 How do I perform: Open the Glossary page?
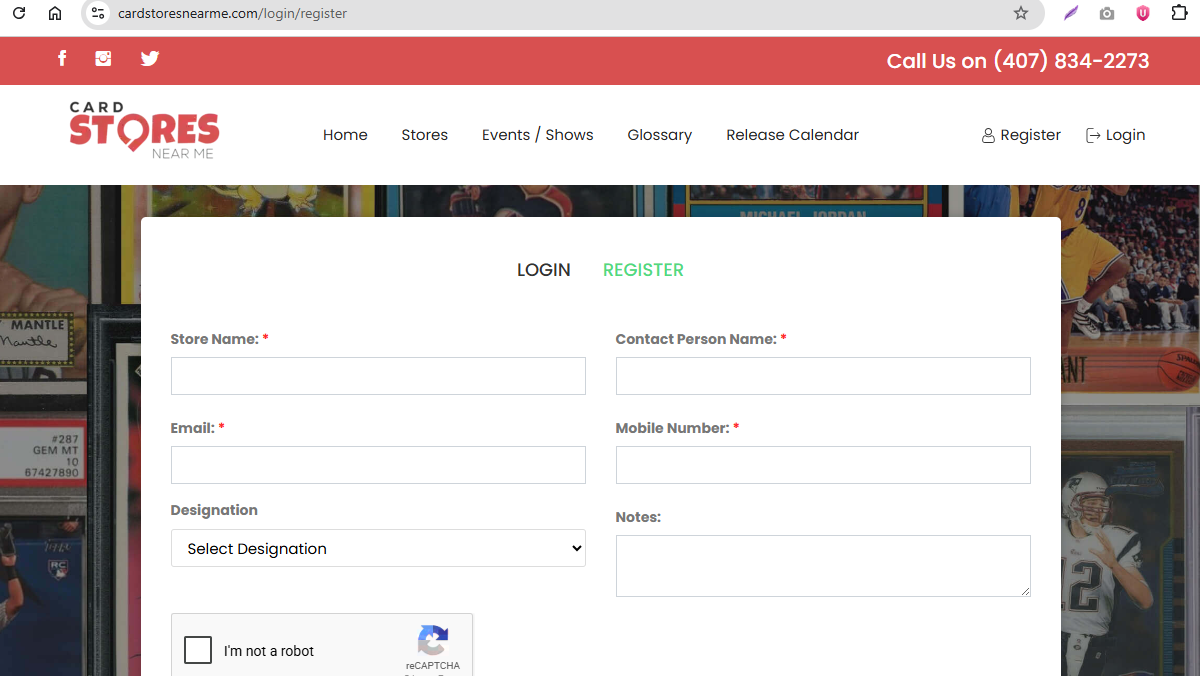tap(659, 135)
